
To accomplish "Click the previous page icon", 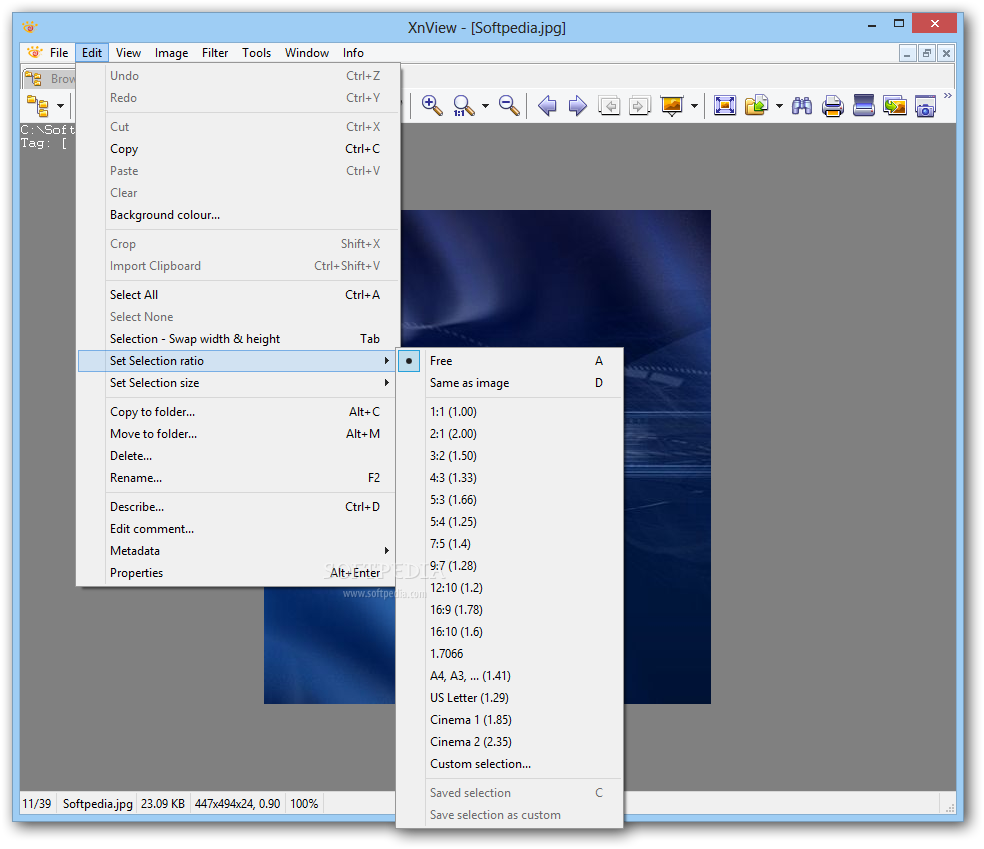I will point(609,105).
